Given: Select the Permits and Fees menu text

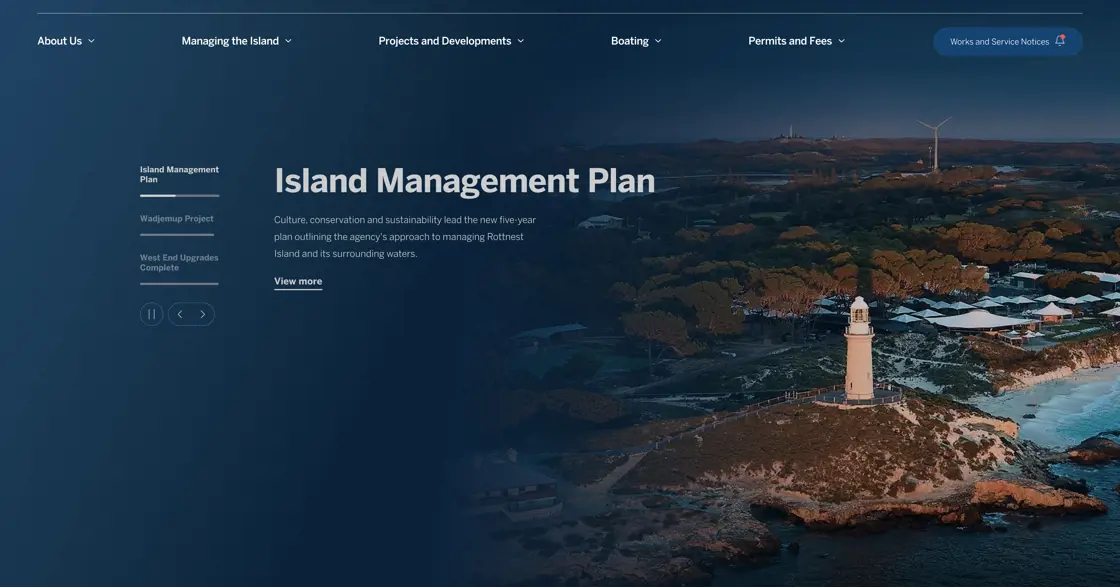Looking at the screenshot, I should click(x=789, y=41).
